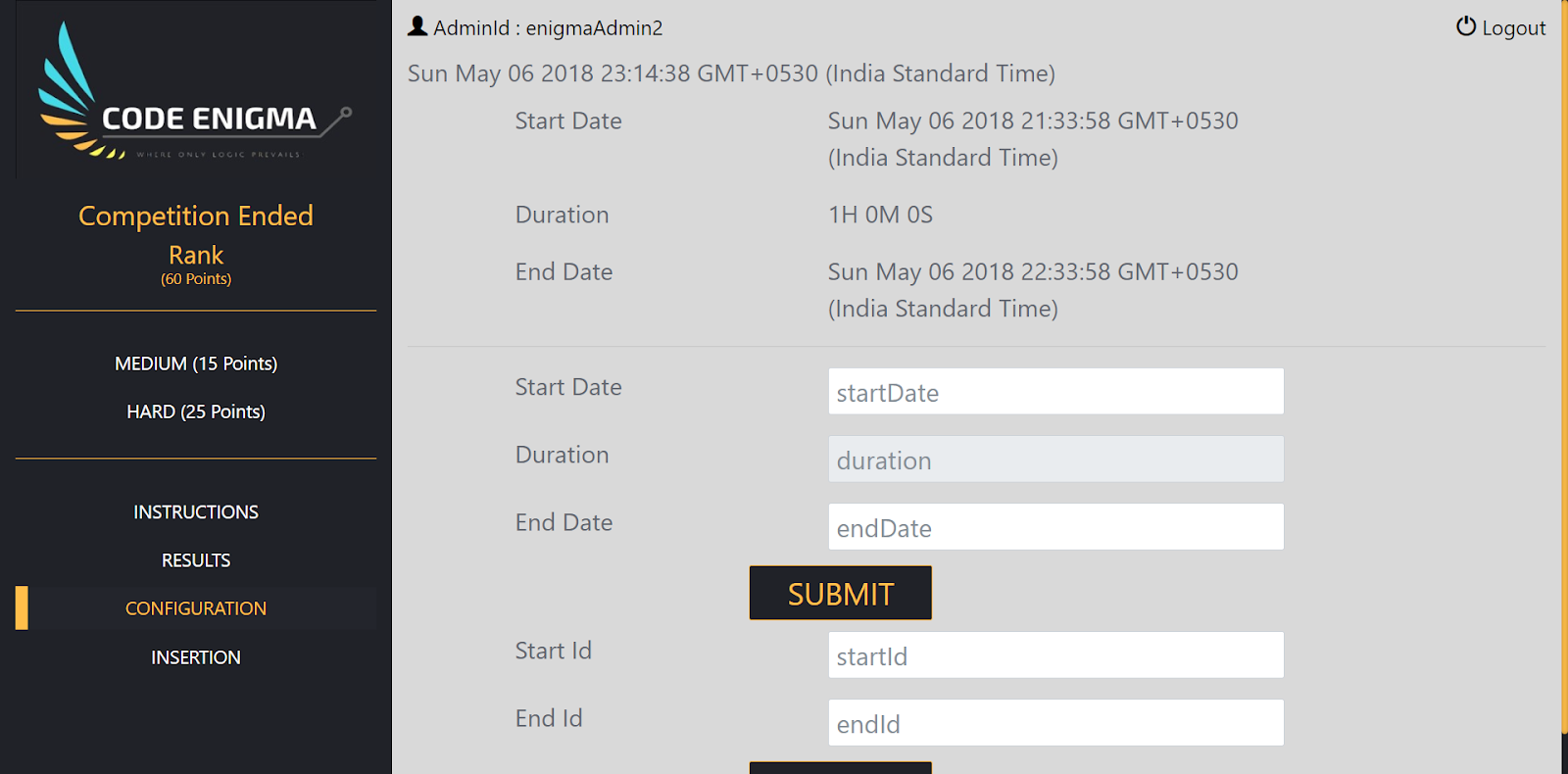Click the Code Enigma logo

pos(194,93)
